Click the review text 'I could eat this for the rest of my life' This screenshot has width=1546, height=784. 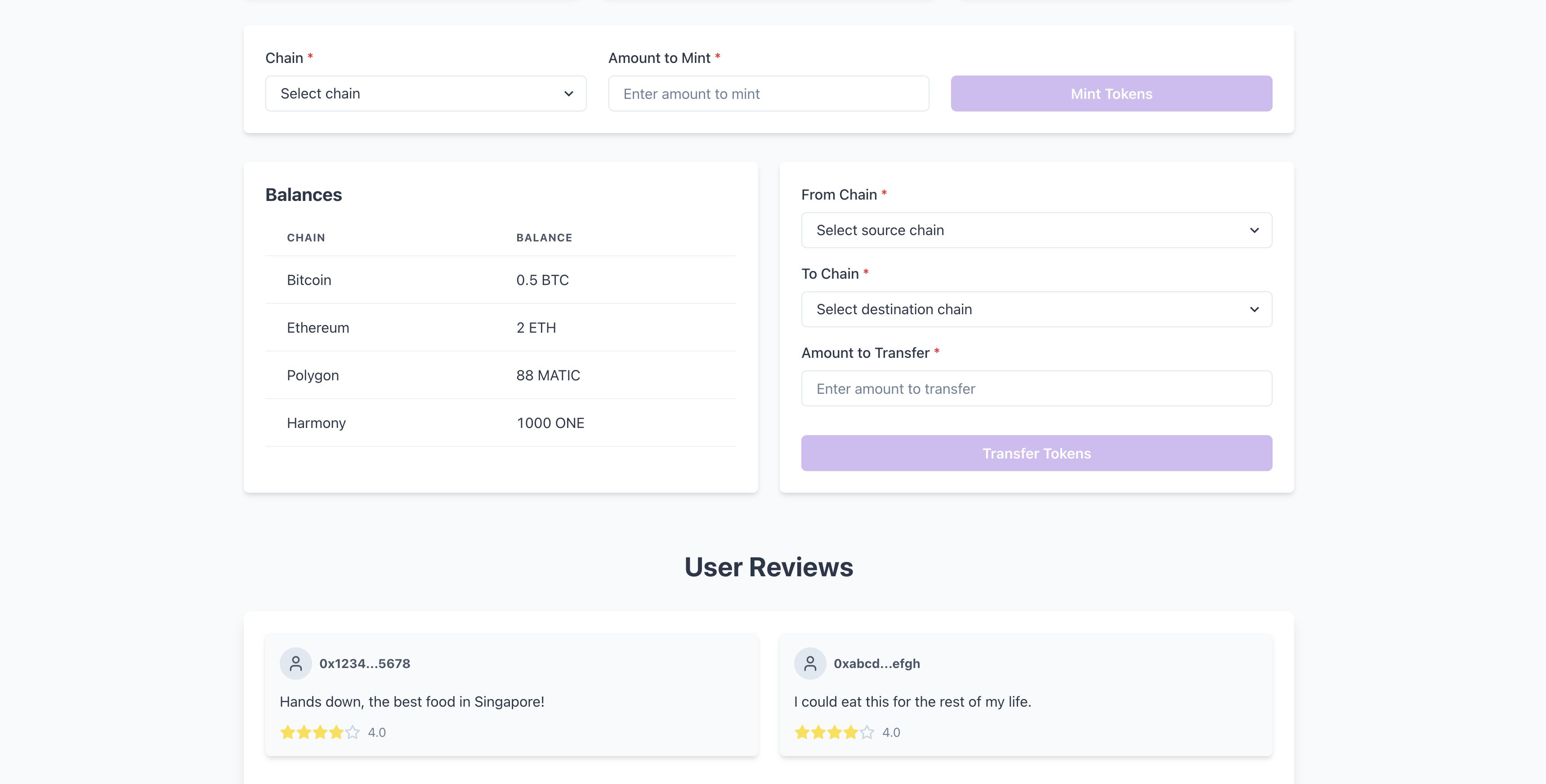913,702
